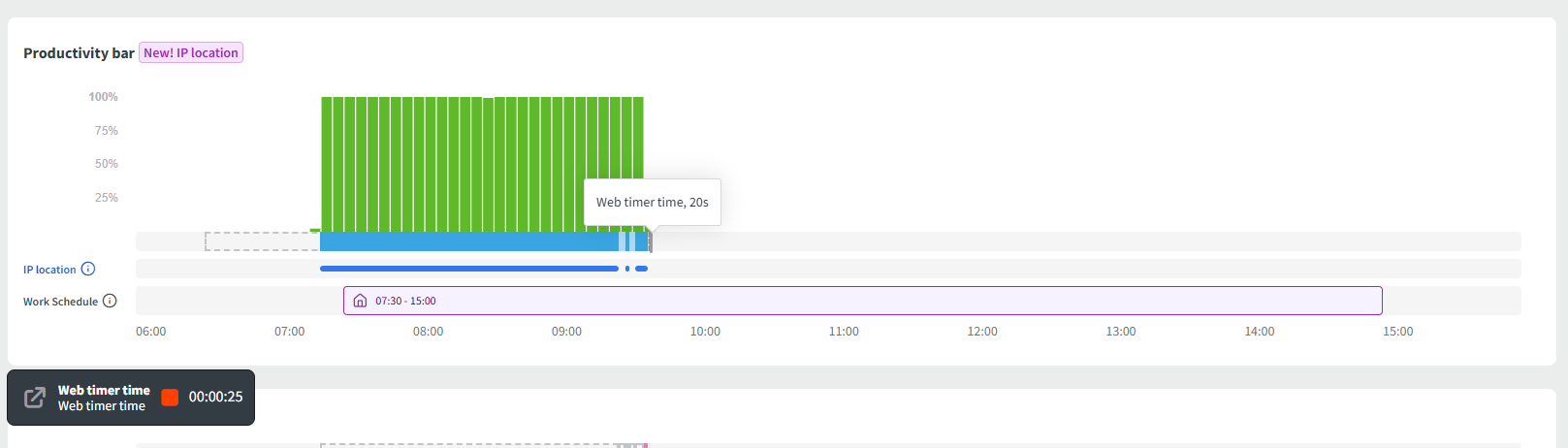
Task: Click the "Productivity bar" heading
Action: 79,53
